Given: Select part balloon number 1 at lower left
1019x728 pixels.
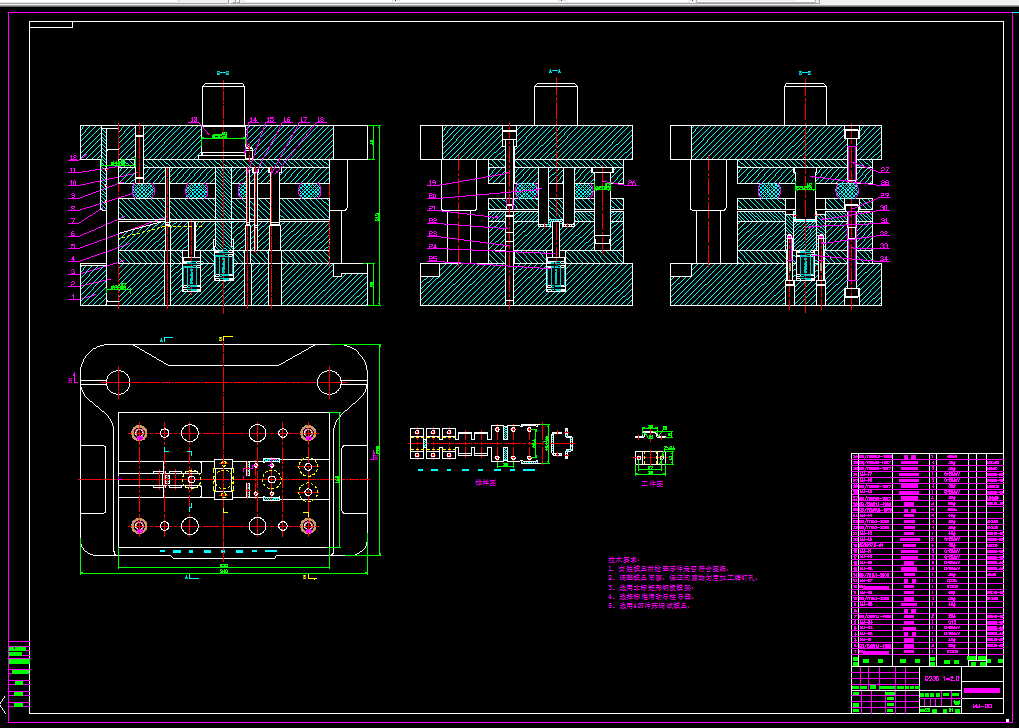Looking at the screenshot, I should coord(73,297).
